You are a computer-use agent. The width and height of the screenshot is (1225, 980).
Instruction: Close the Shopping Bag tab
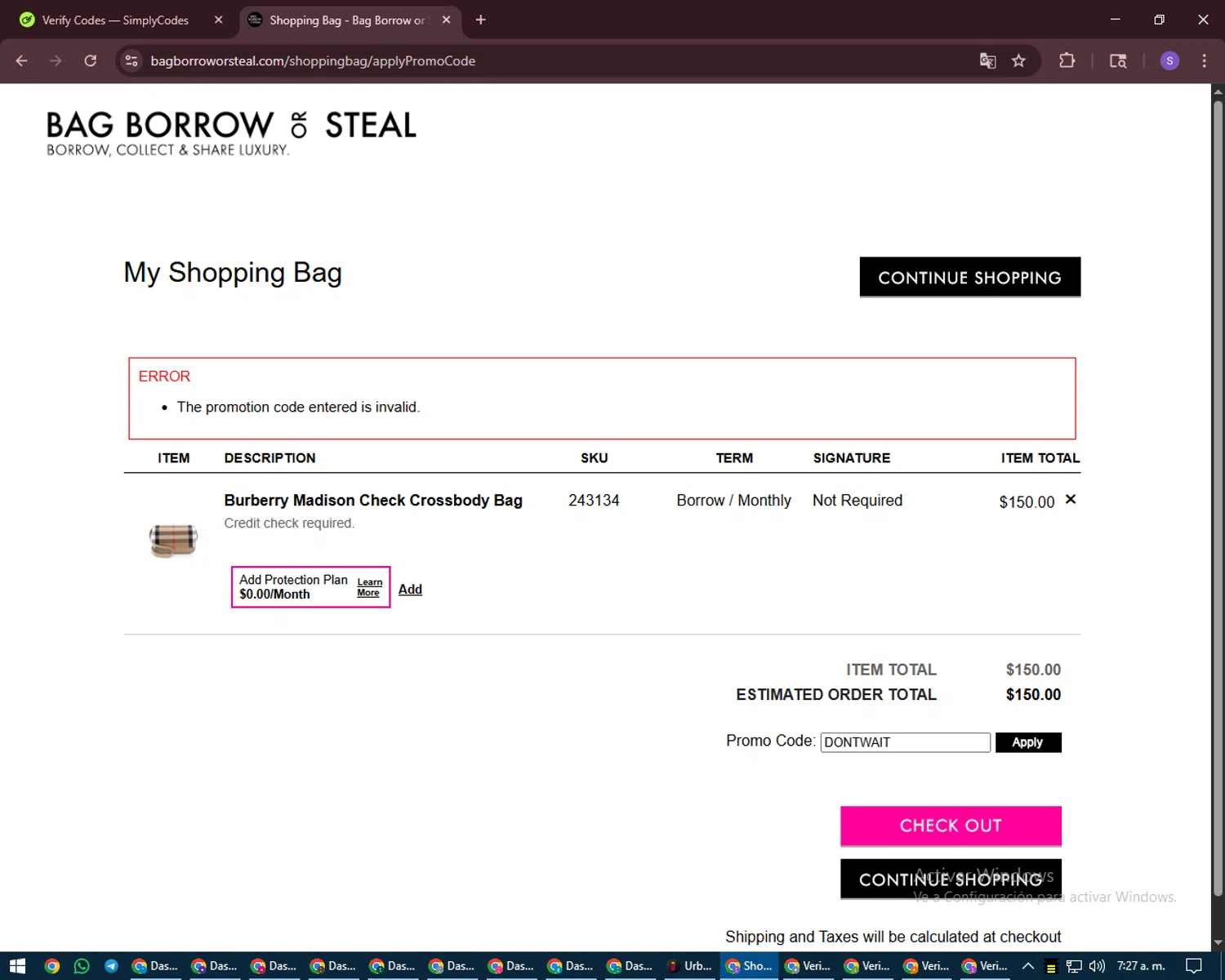(x=446, y=20)
